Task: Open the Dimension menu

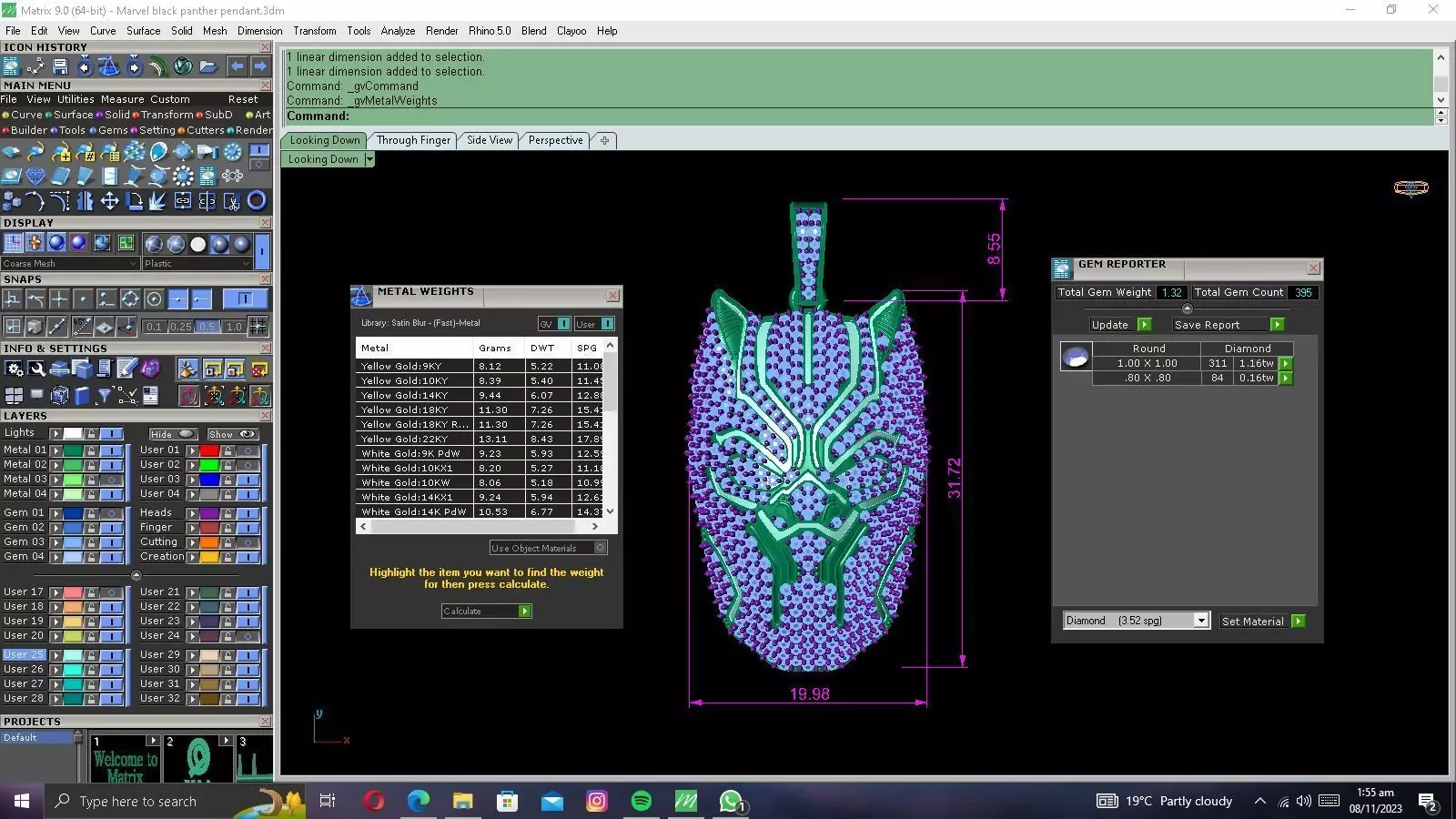Action: coord(259,31)
